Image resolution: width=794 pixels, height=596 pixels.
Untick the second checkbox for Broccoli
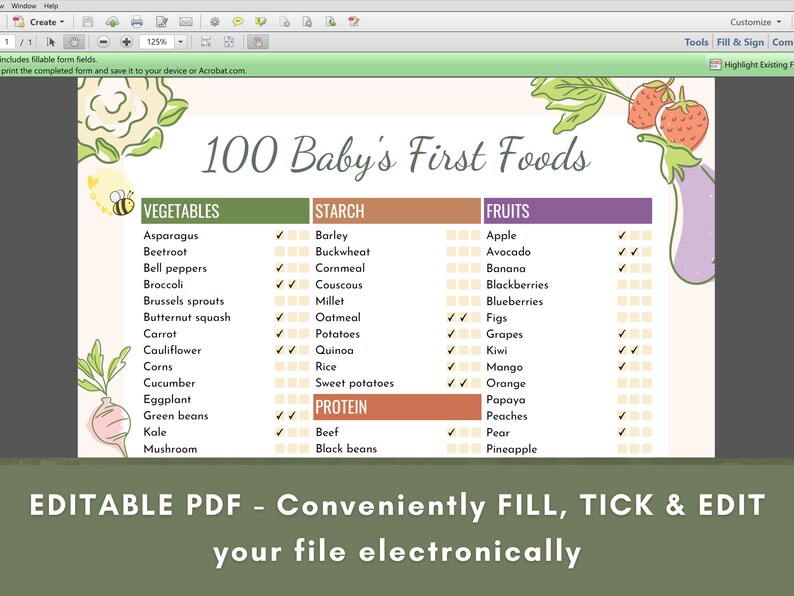[292, 284]
